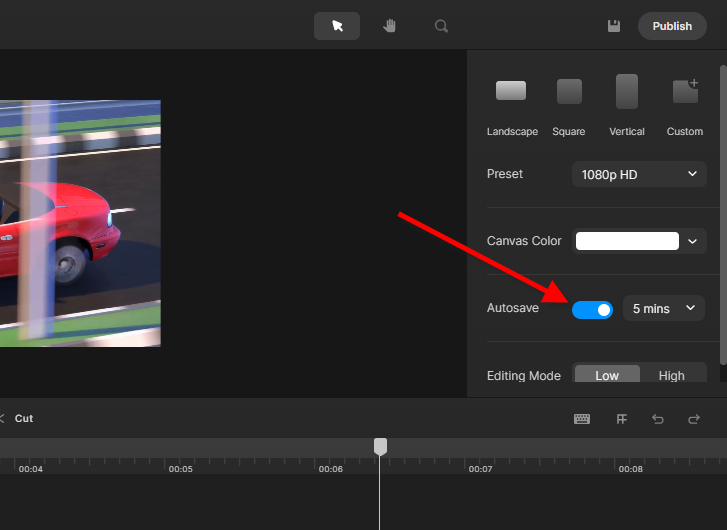Screen dimensions: 727x530
Task: Pick the Custom canvas size option
Action: [685, 106]
